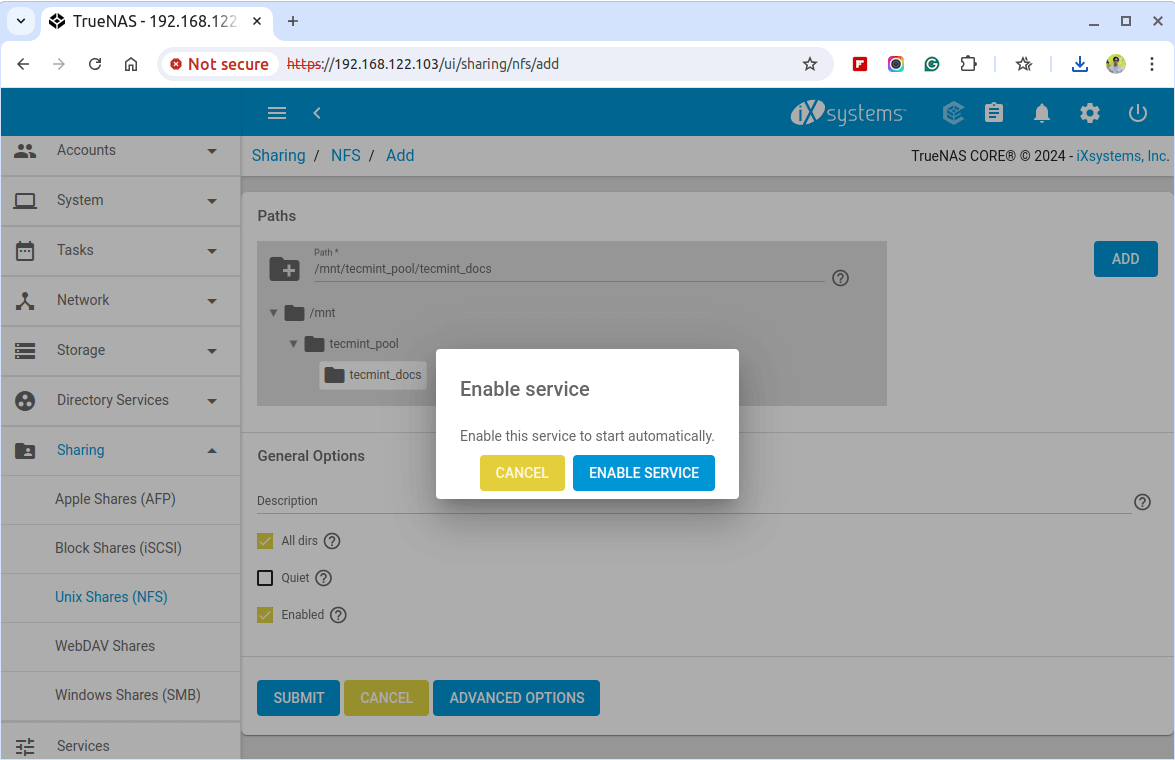The width and height of the screenshot is (1175, 760).
Task: Expand the Storage menu arrow
Action: [x=212, y=350]
